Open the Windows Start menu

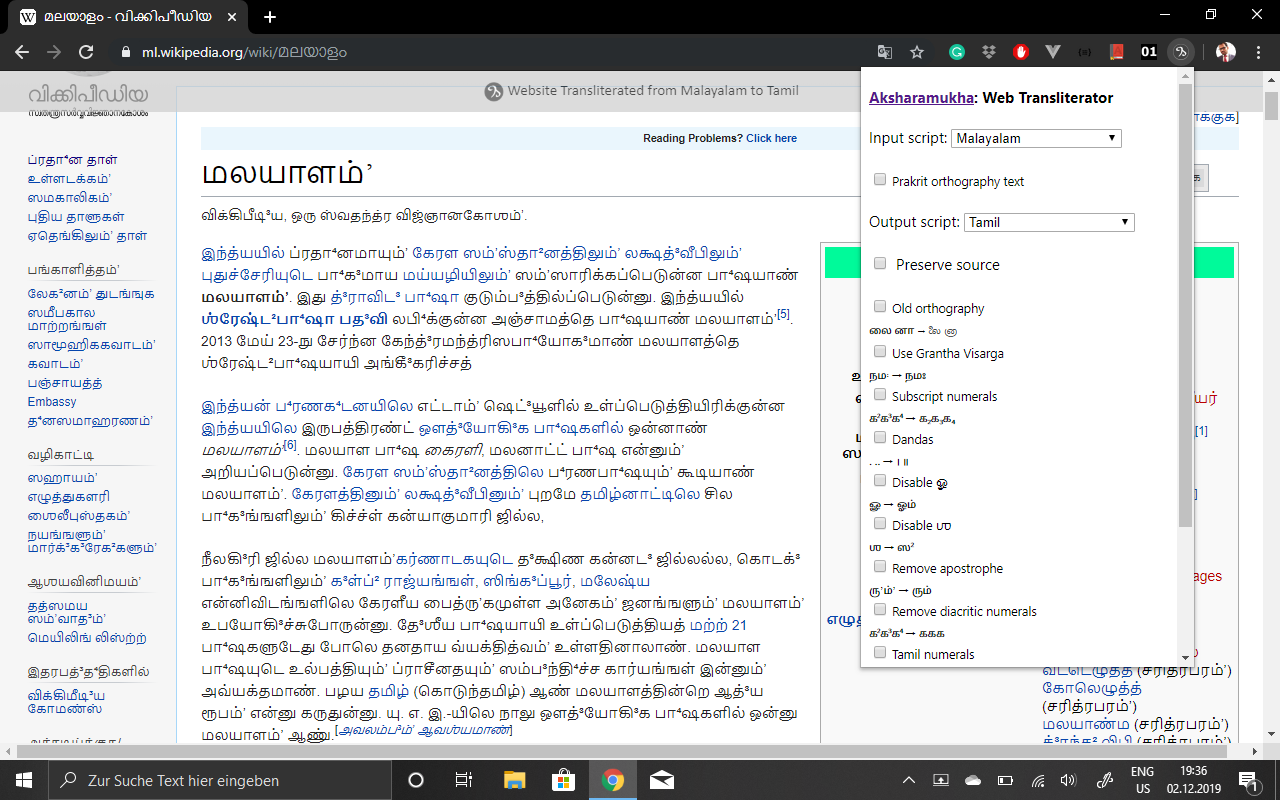click(24, 780)
